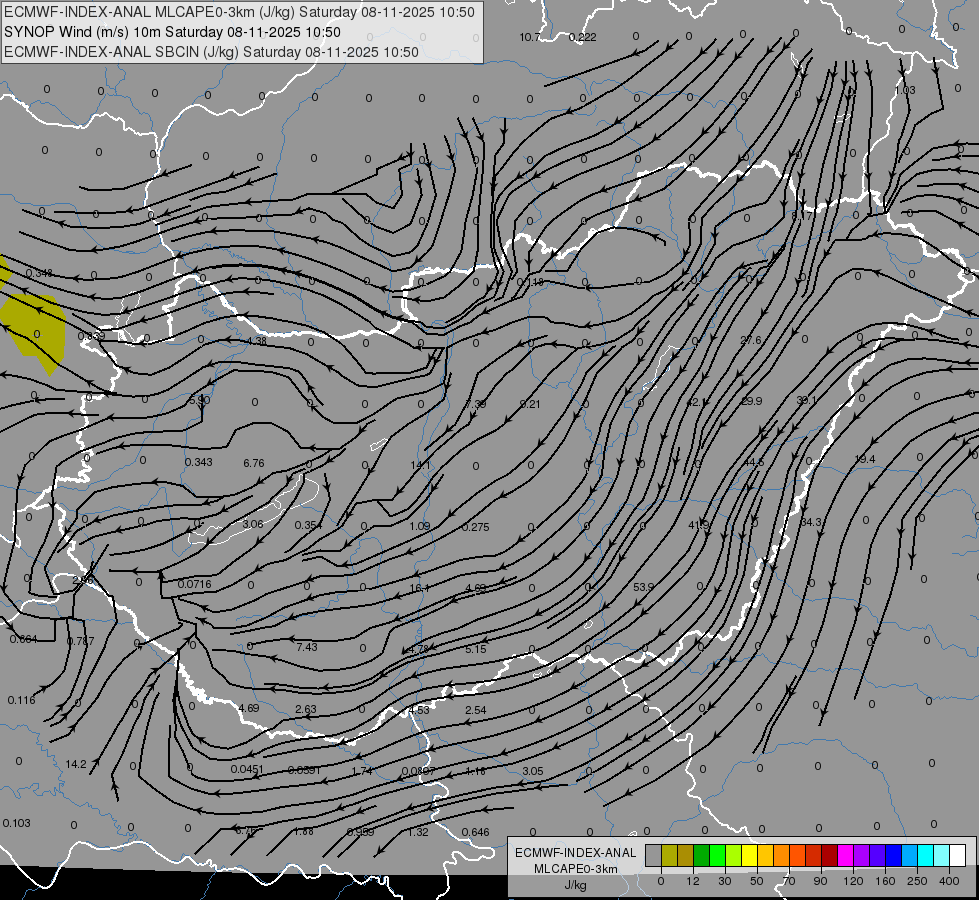The height and width of the screenshot is (900, 979).
Task: Click the olive shaded CAPE area on the map
Action: [34, 331]
